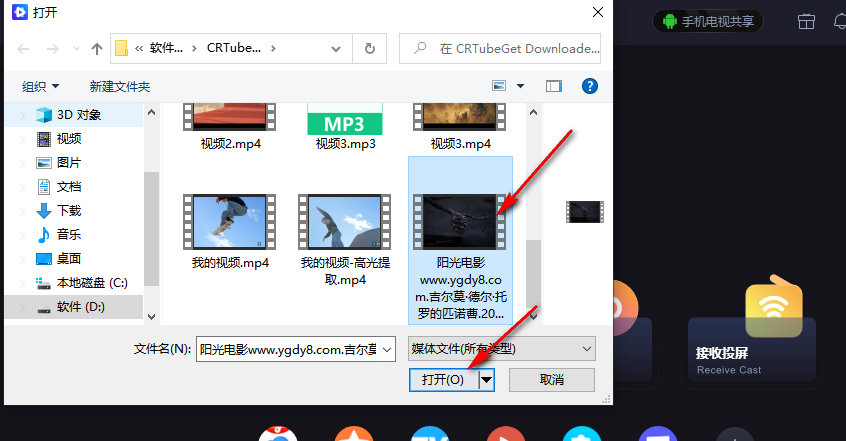Click the Back navigation arrow

click(23, 49)
